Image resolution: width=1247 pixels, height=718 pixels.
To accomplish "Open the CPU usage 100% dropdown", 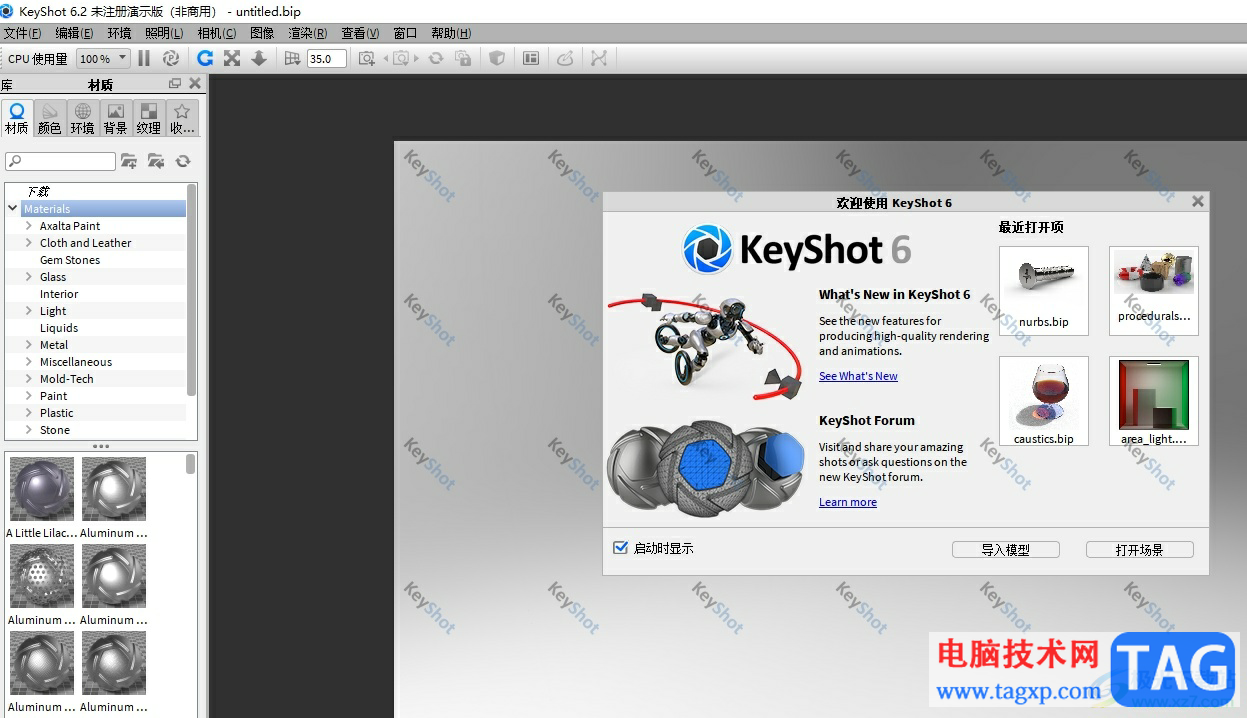I will [104, 59].
